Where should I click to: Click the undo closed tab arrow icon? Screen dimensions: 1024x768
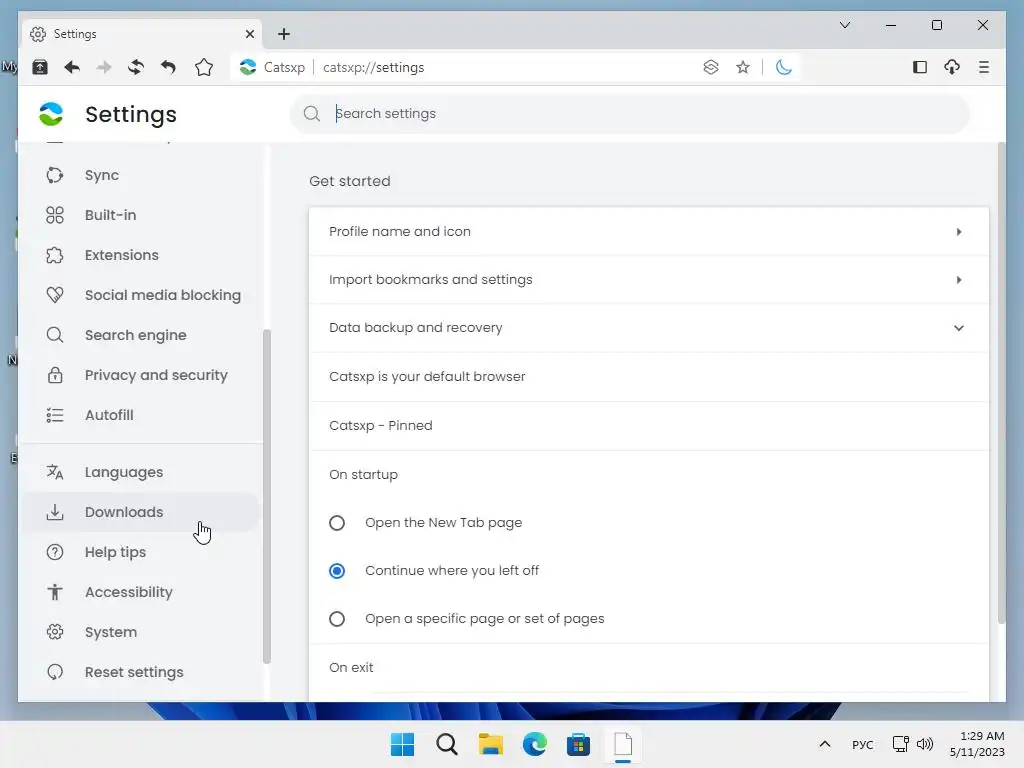click(168, 67)
